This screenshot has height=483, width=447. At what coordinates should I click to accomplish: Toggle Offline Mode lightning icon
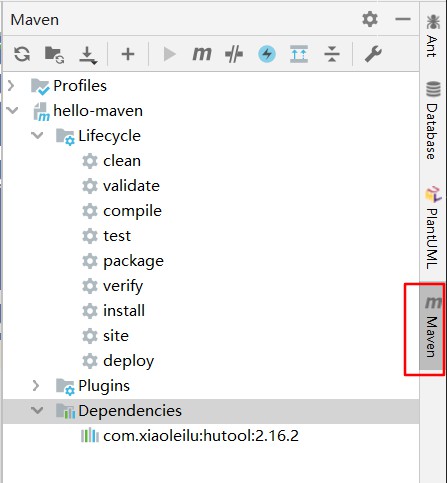coord(267,54)
